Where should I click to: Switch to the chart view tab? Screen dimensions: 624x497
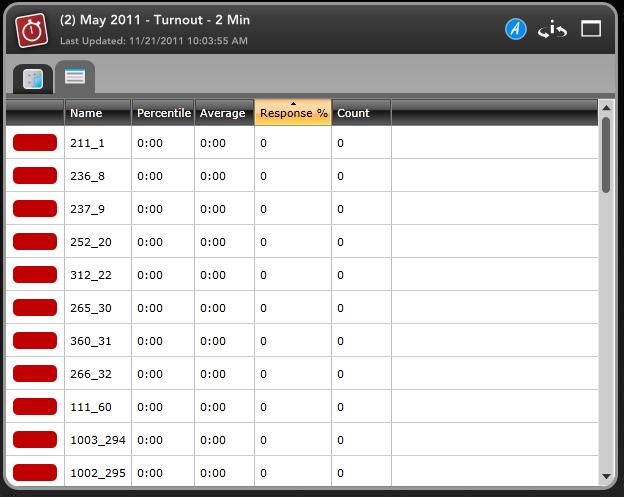[x=32, y=79]
